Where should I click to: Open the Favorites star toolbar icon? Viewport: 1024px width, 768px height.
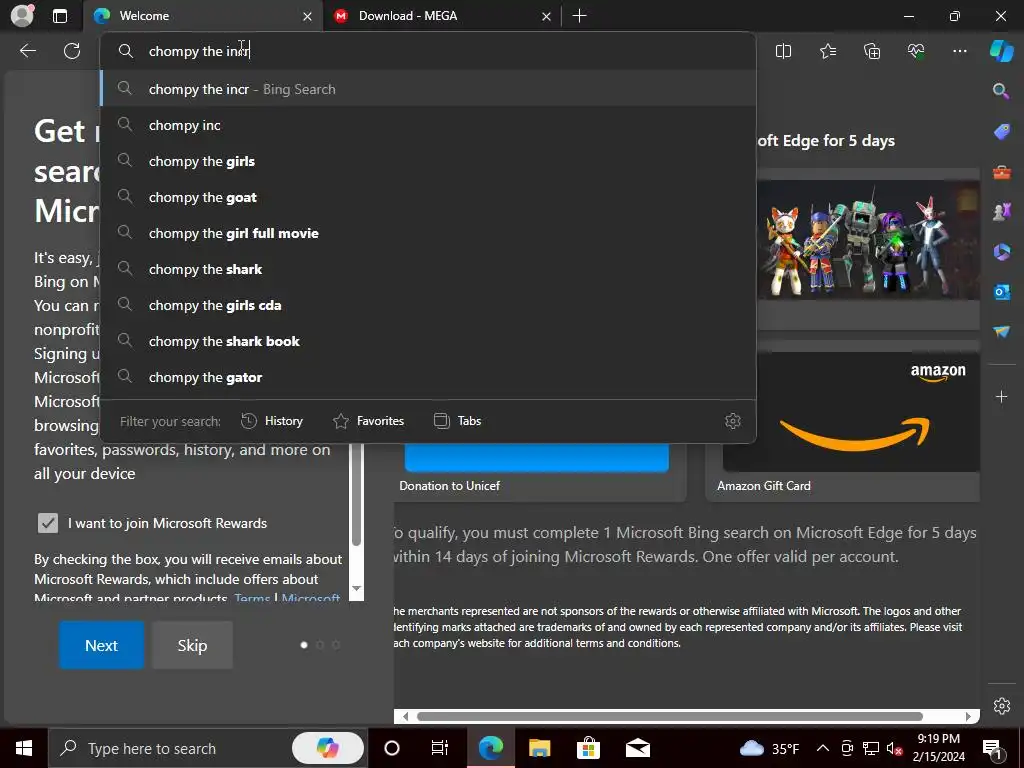click(x=827, y=51)
